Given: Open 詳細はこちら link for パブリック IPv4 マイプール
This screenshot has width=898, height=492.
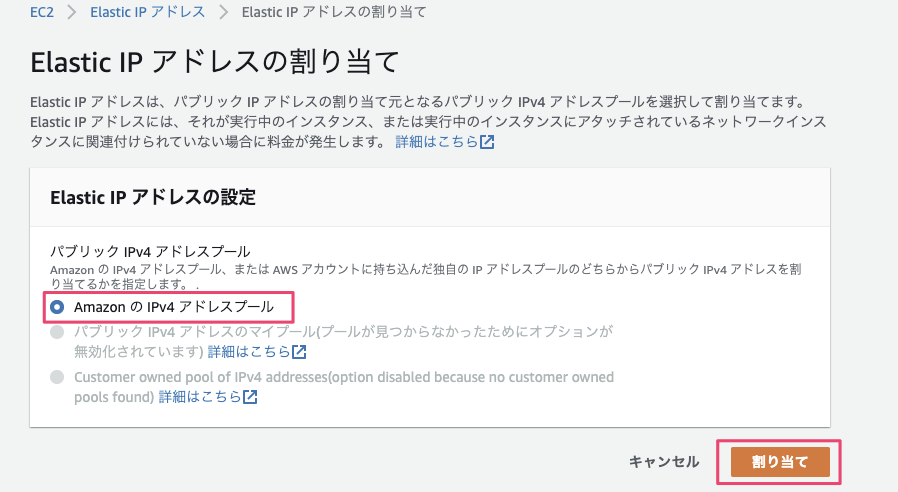Looking at the screenshot, I should pos(248,352).
